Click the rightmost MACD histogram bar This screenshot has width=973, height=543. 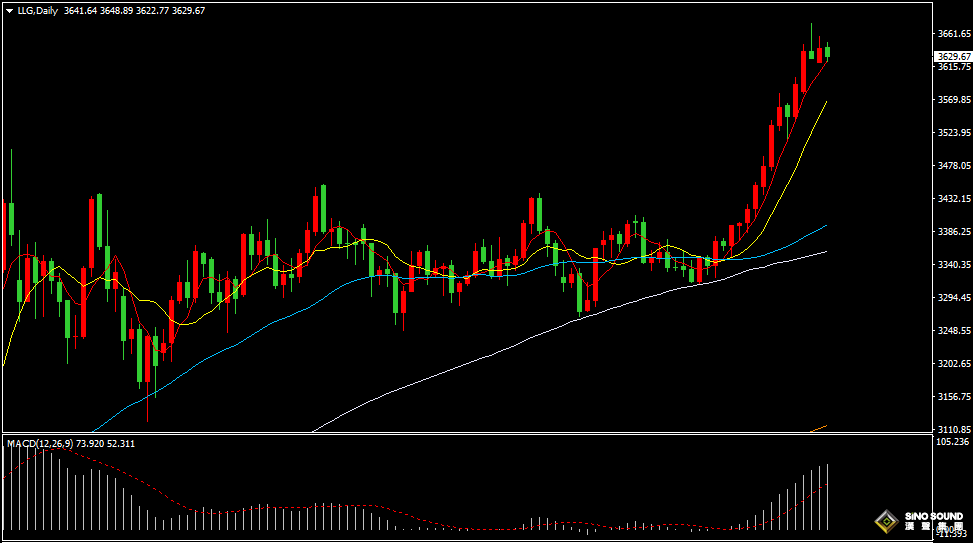(x=827, y=496)
